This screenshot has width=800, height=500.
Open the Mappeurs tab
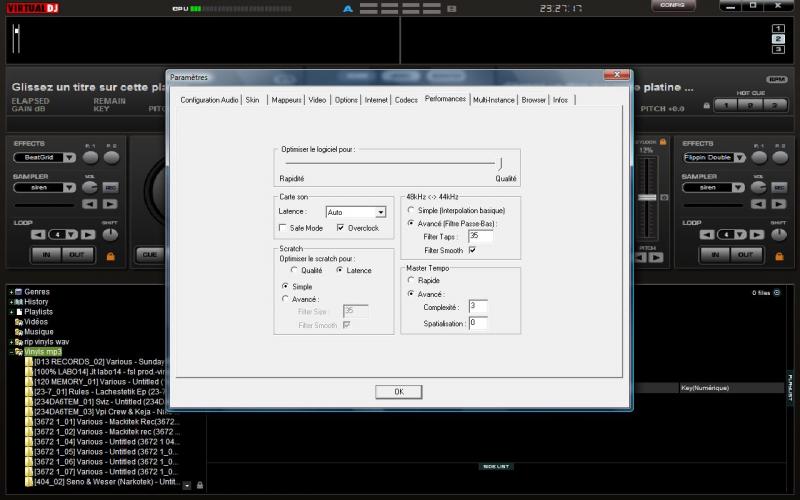click(286, 100)
